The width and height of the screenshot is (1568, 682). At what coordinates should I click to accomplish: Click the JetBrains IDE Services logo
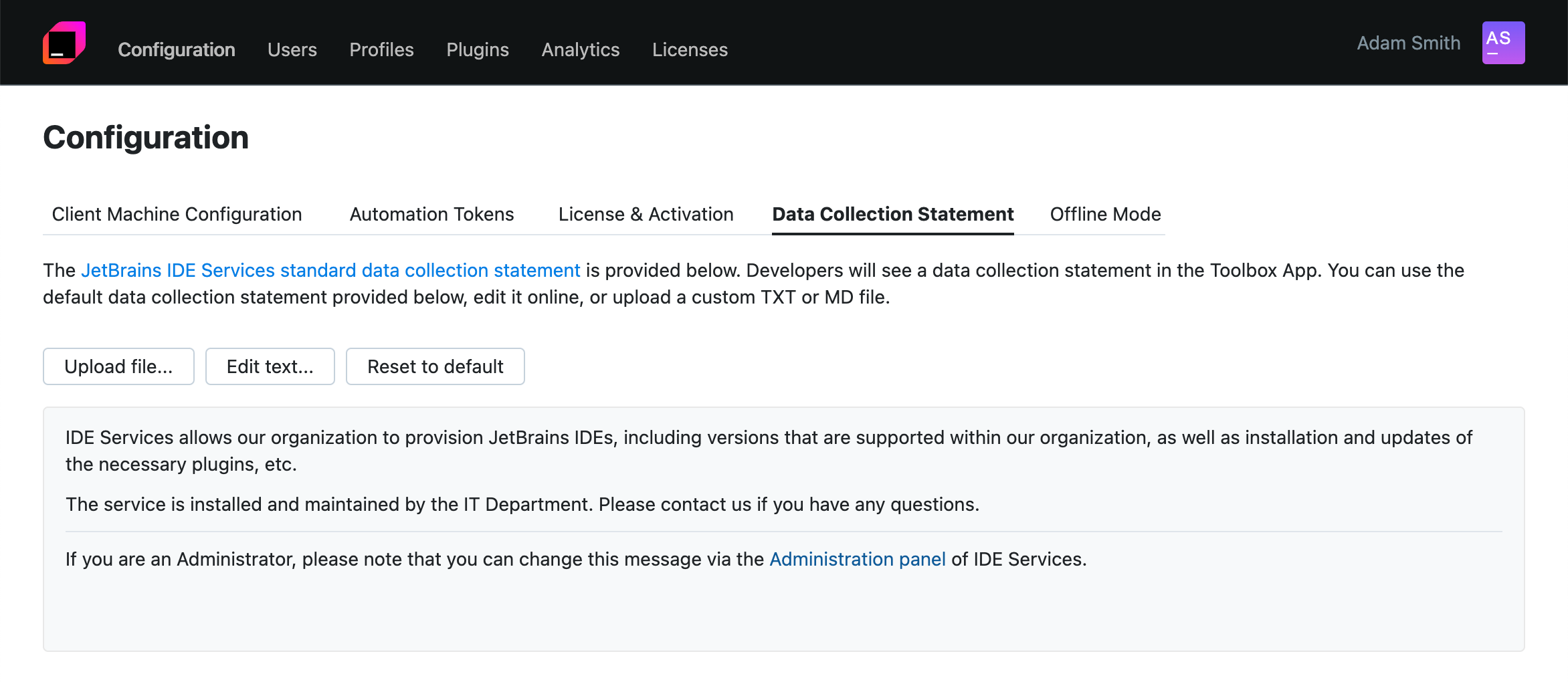(x=64, y=42)
